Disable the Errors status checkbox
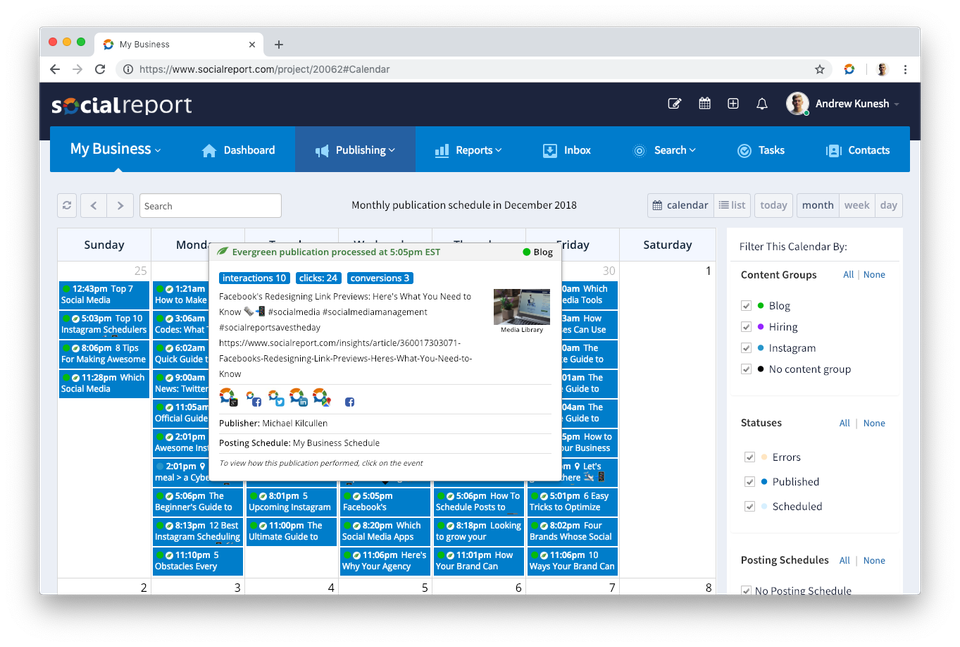 coord(750,458)
